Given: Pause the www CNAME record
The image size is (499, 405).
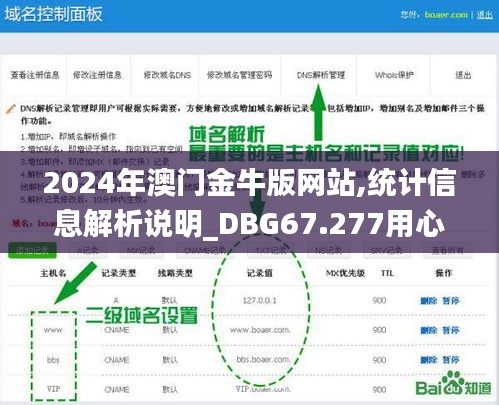Looking at the screenshot, I should [x=451, y=330].
